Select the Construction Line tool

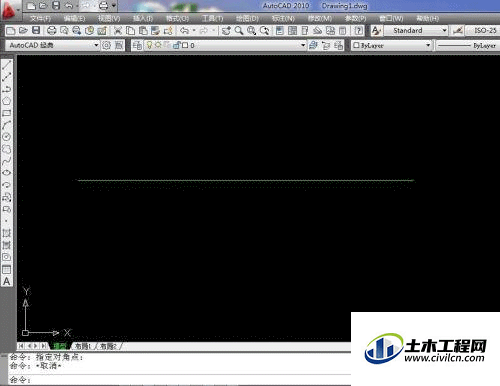tap(7, 77)
